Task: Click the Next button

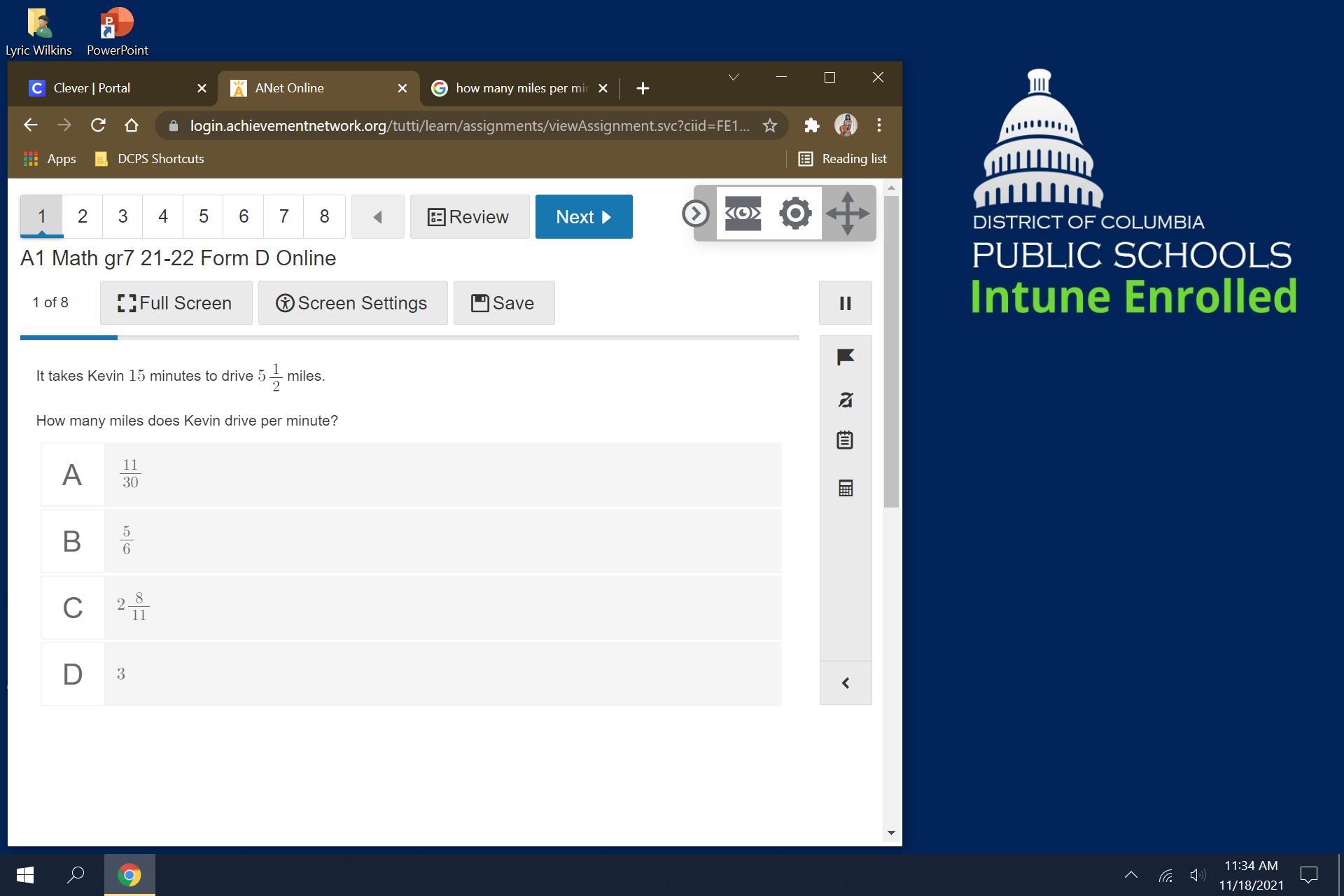Action: click(x=583, y=217)
